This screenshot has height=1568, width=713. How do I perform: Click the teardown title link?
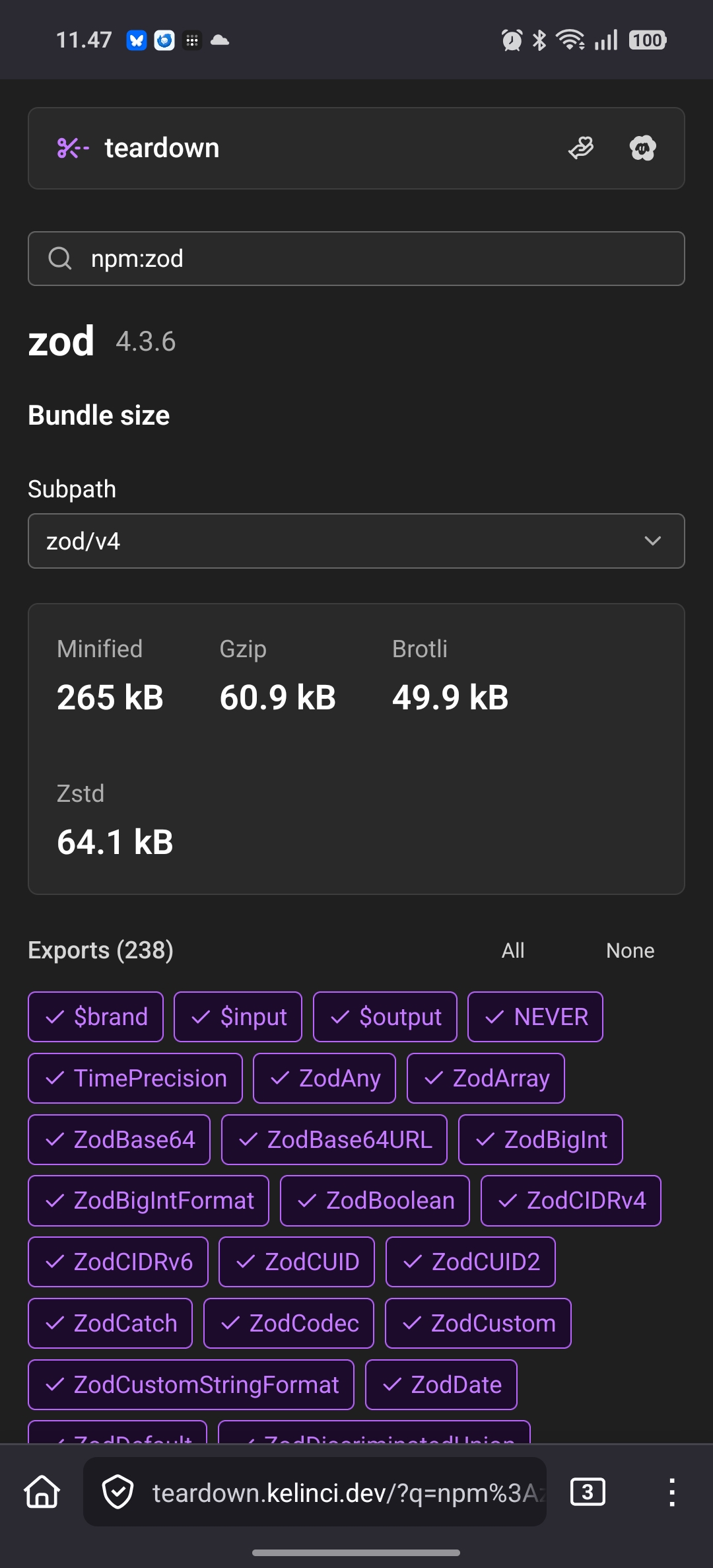[162, 148]
